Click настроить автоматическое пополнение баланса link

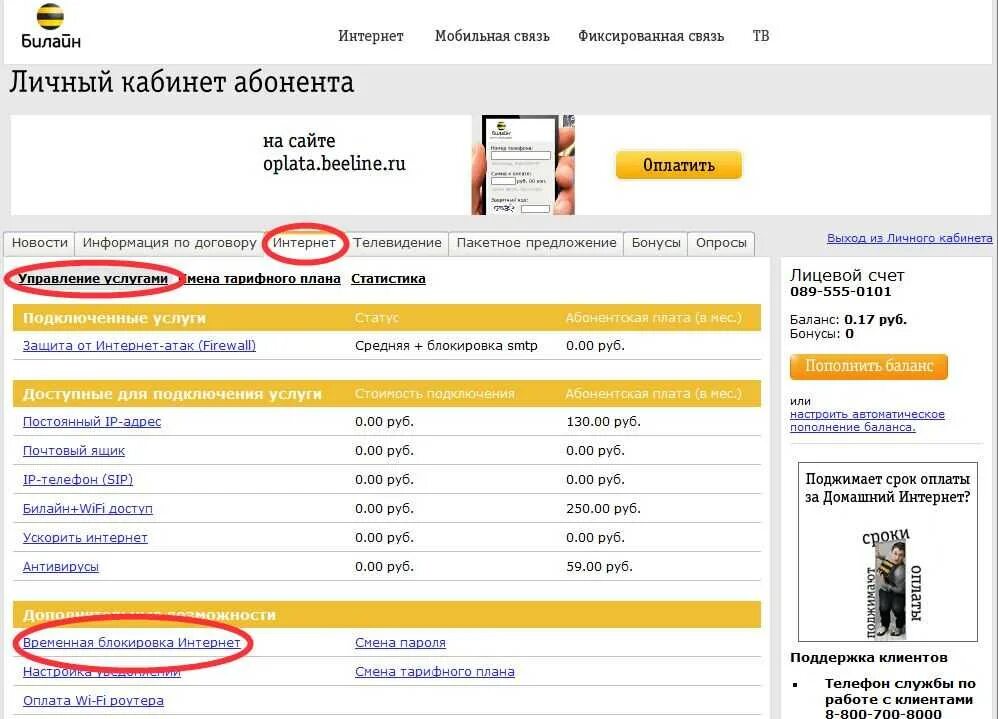[x=867, y=421]
